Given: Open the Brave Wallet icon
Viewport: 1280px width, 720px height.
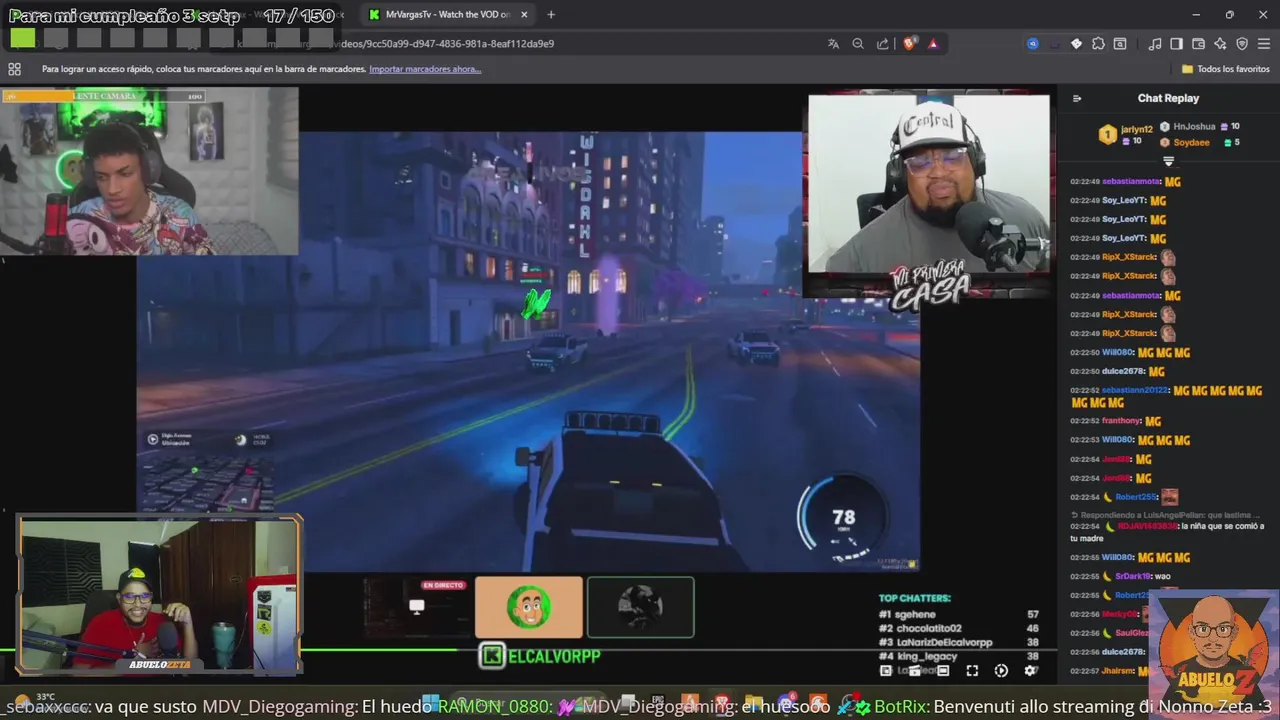Looking at the screenshot, I should pos(1198,44).
